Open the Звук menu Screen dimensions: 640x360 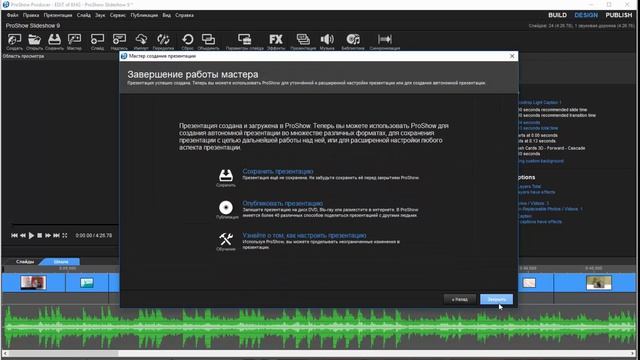coord(100,15)
